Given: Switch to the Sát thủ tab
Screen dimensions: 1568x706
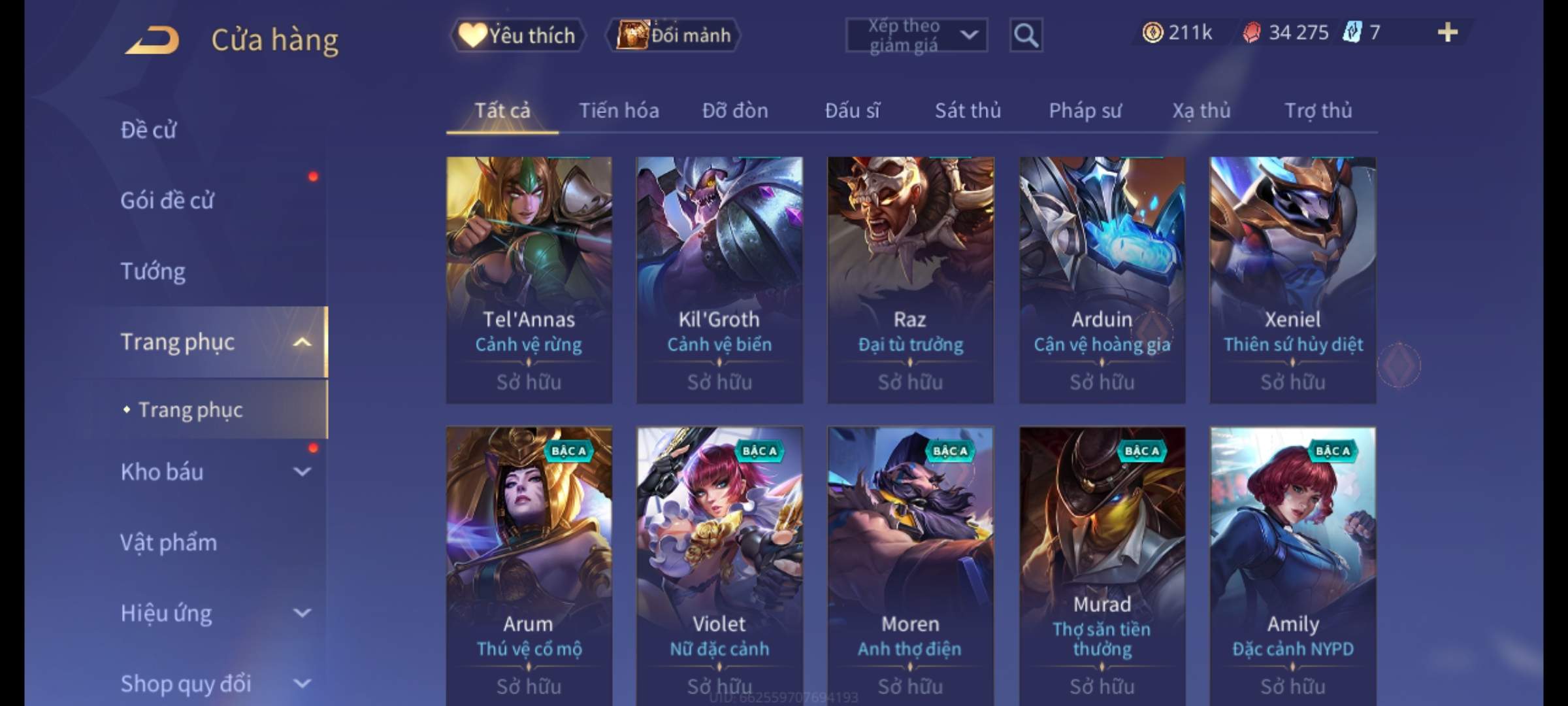Looking at the screenshot, I should point(968,110).
